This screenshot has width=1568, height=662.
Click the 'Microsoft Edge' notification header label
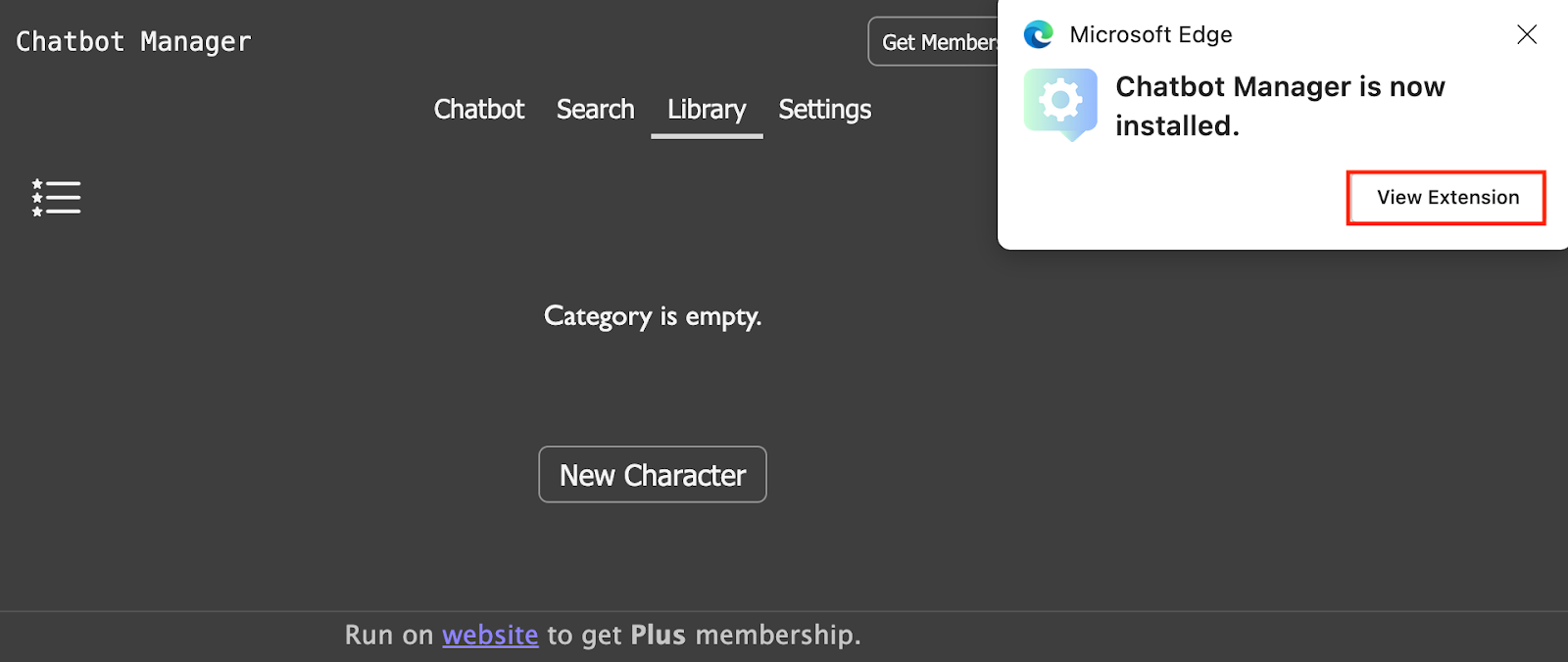tap(1151, 35)
